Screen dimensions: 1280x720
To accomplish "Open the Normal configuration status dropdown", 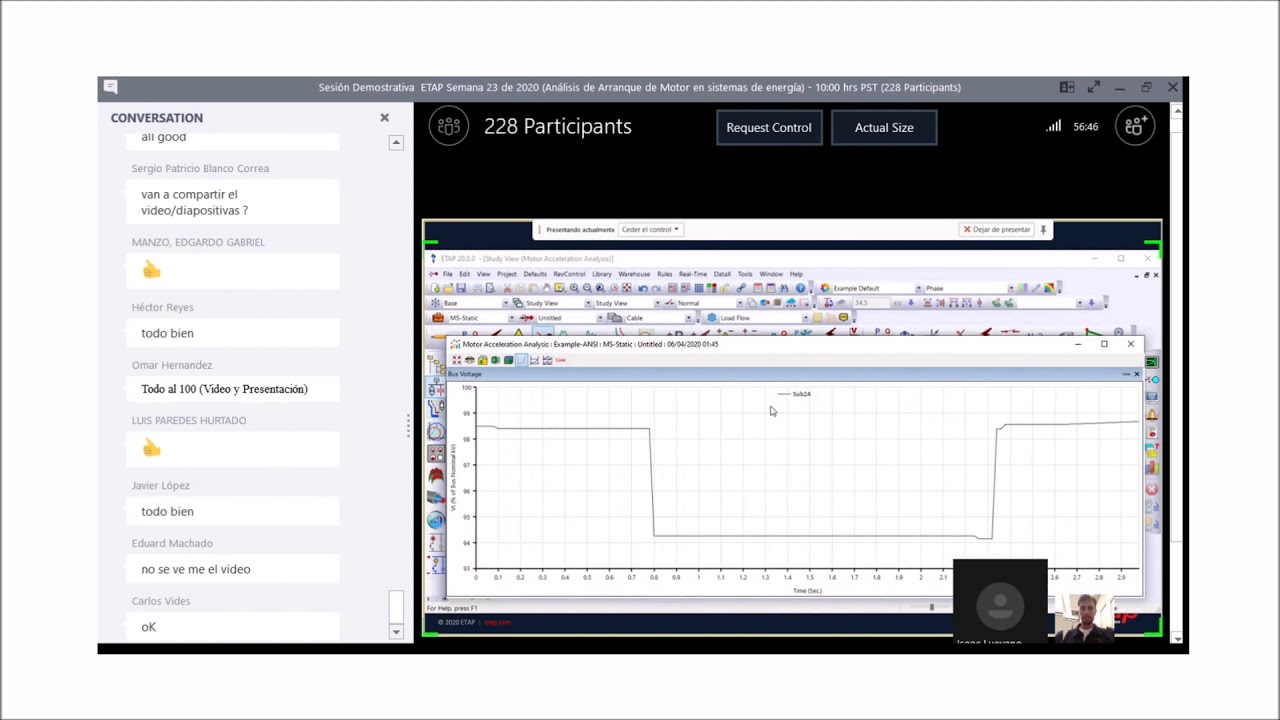I will tap(740, 303).
